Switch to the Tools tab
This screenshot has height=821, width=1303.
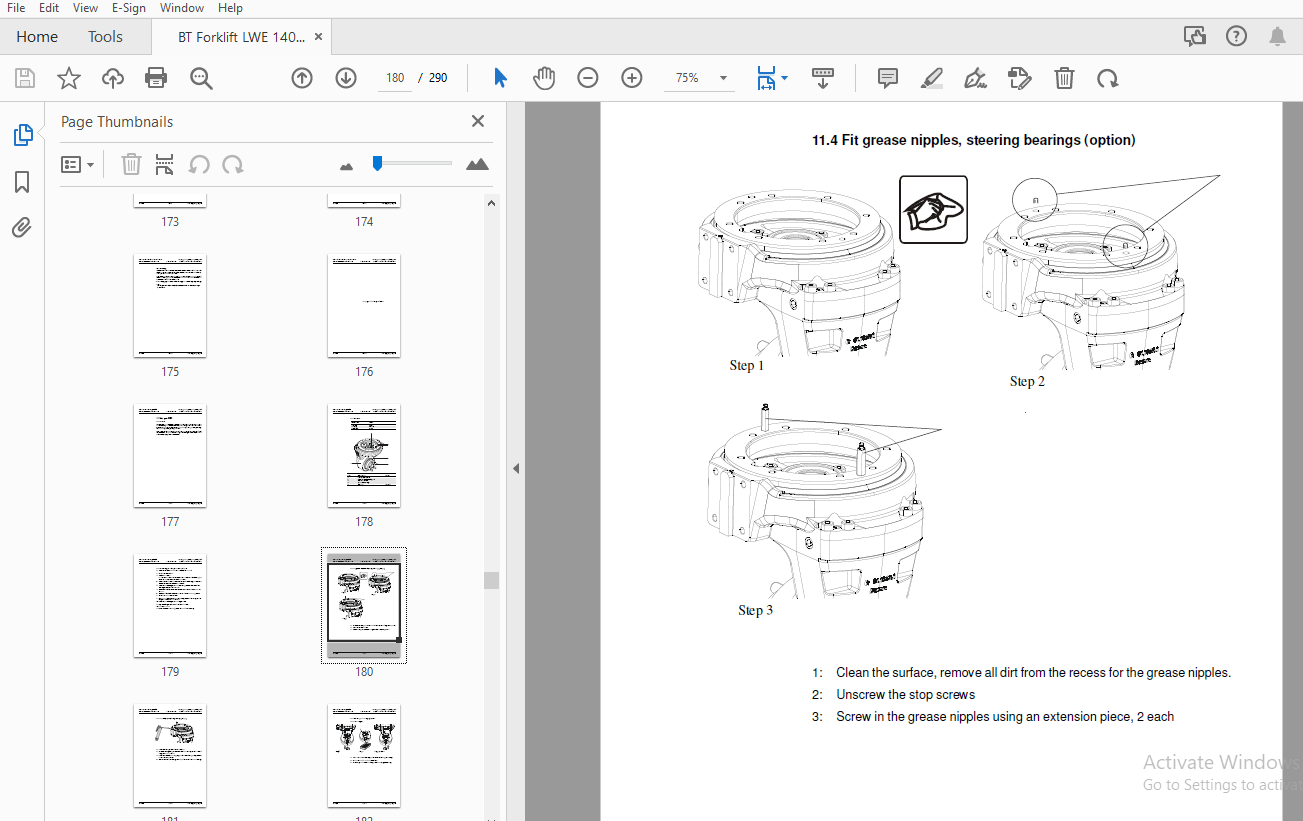coord(105,37)
